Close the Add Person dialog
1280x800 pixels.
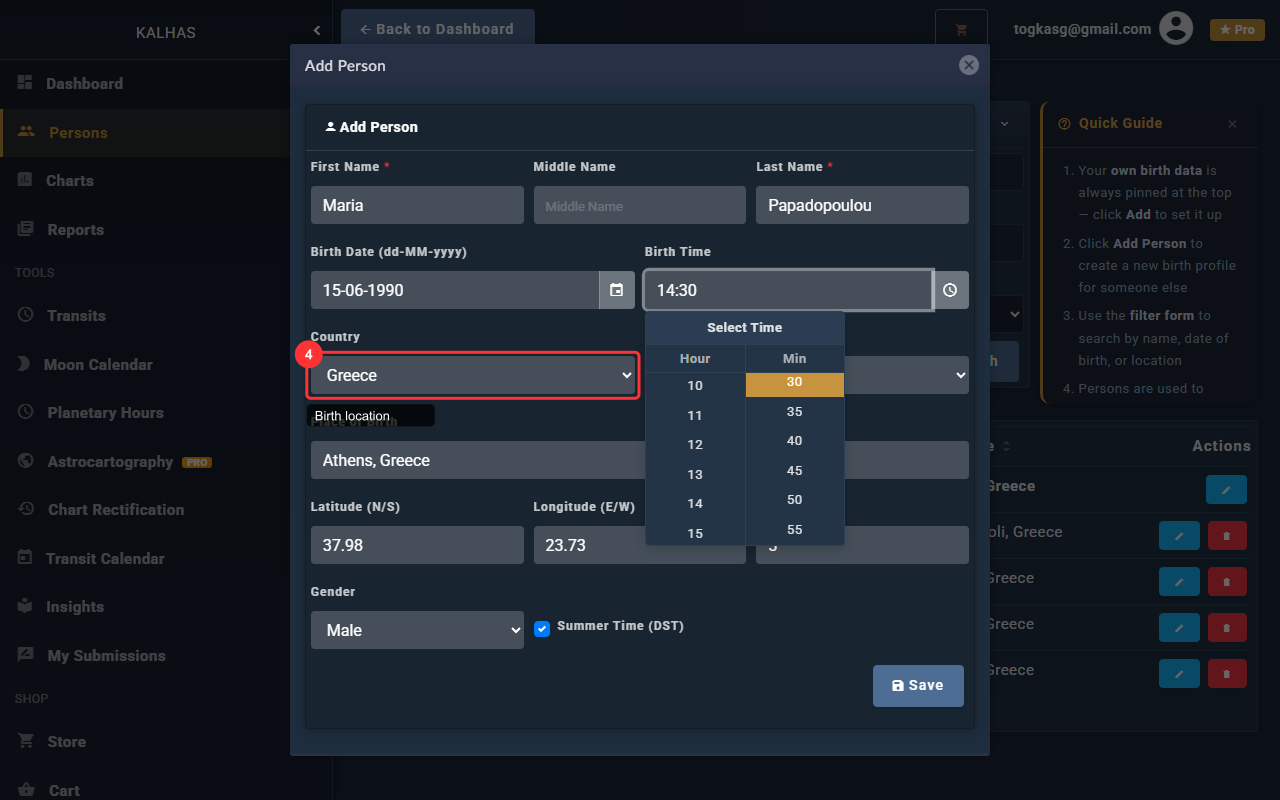coord(968,65)
